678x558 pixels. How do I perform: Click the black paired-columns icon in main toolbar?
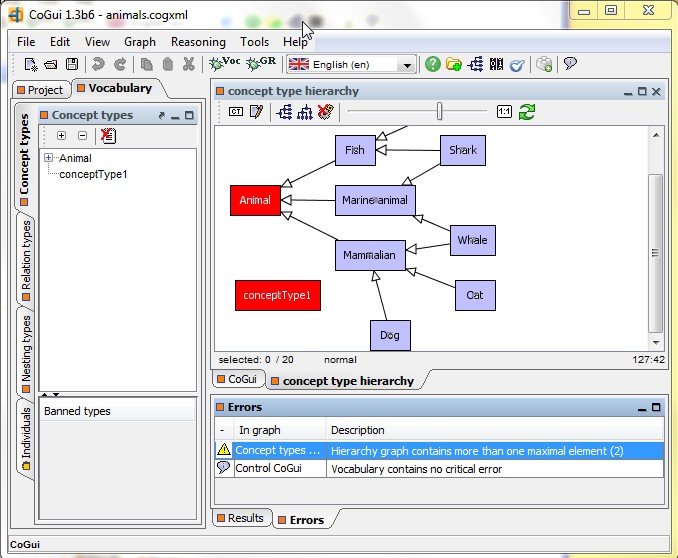(x=496, y=64)
